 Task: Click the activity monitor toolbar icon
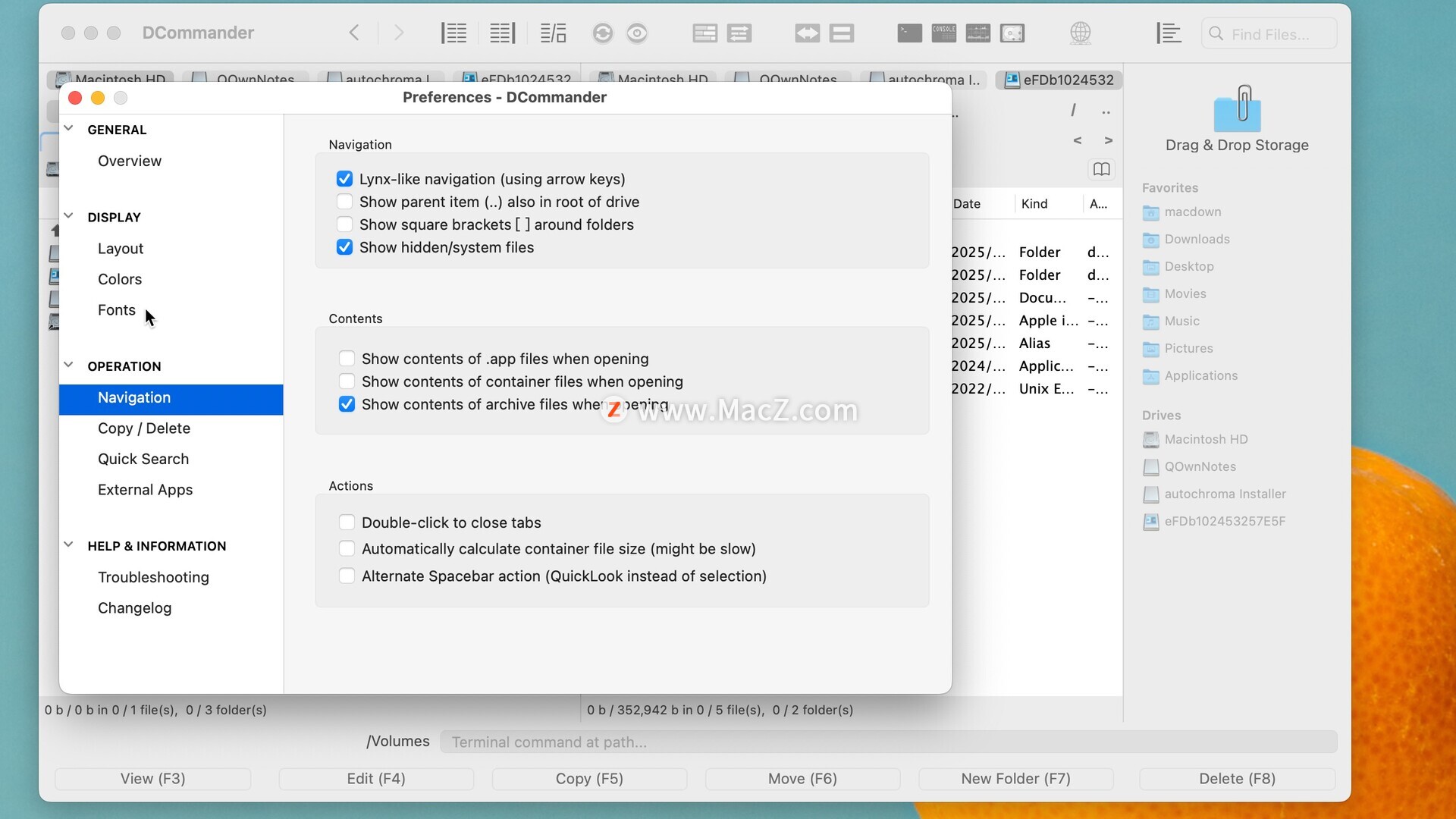977,33
